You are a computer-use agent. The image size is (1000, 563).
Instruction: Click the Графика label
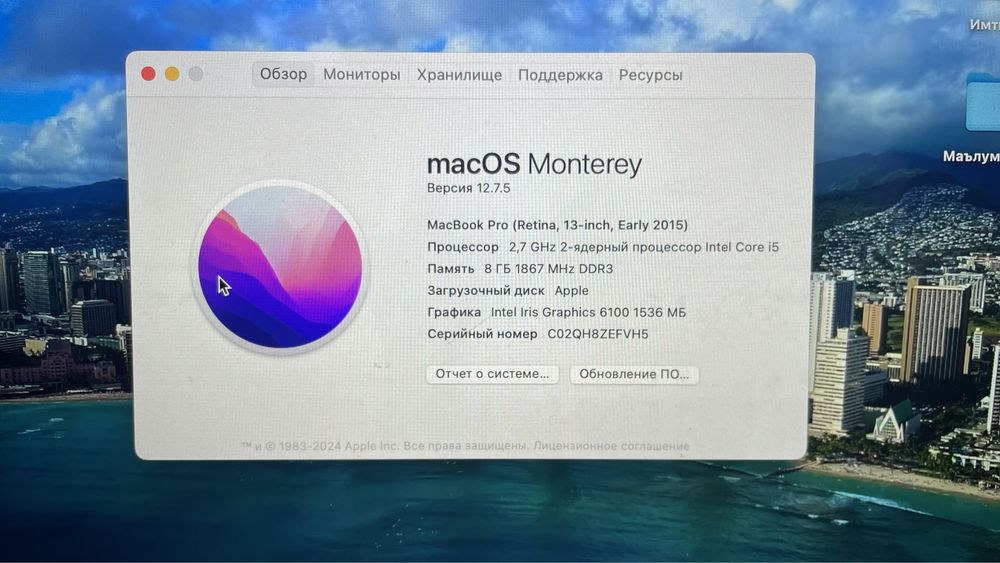click(453, 312)
